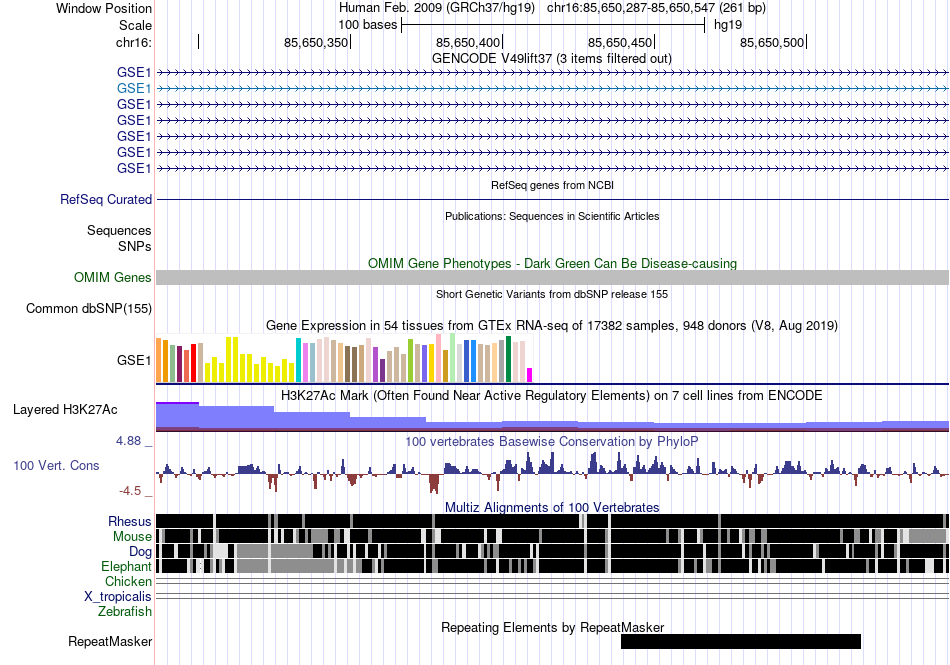Viewport: 950px width, 665px height.
Task: Open 'Short Genetic Variants from dbSNP release 155'
Action: tap(552, 294)
